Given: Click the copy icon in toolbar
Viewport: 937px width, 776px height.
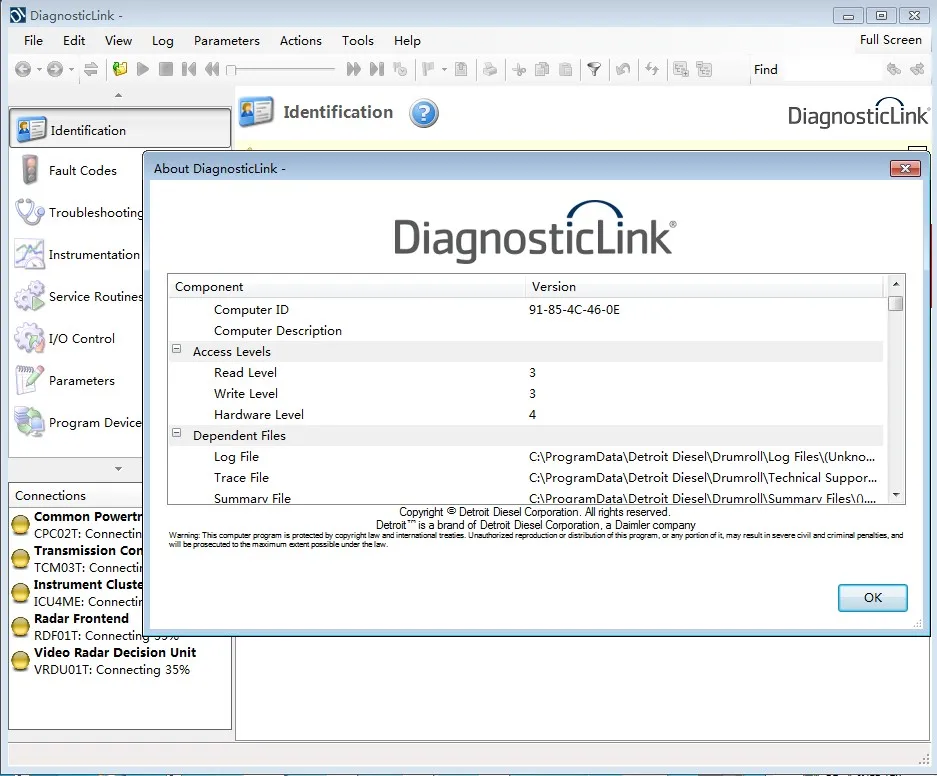Looking at the screenshot, I should (x=542, y=69).
